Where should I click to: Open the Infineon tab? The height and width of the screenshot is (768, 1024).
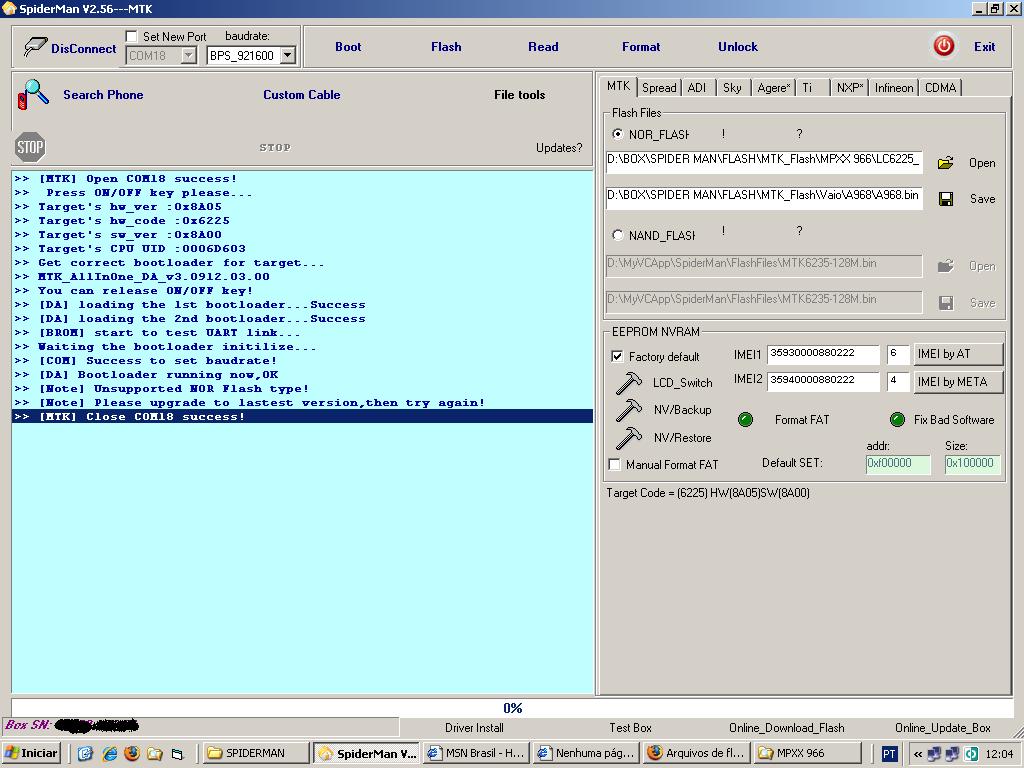pos(893,88)
